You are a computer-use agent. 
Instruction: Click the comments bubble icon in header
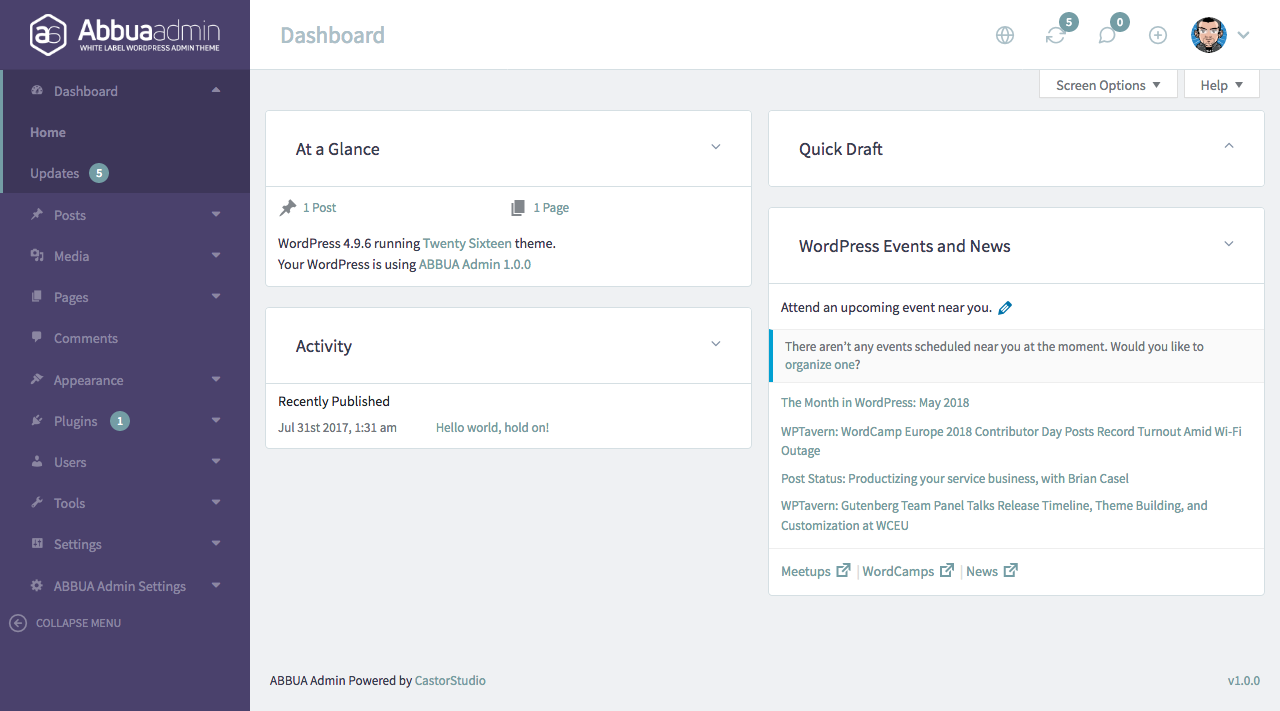(1107, 35)
